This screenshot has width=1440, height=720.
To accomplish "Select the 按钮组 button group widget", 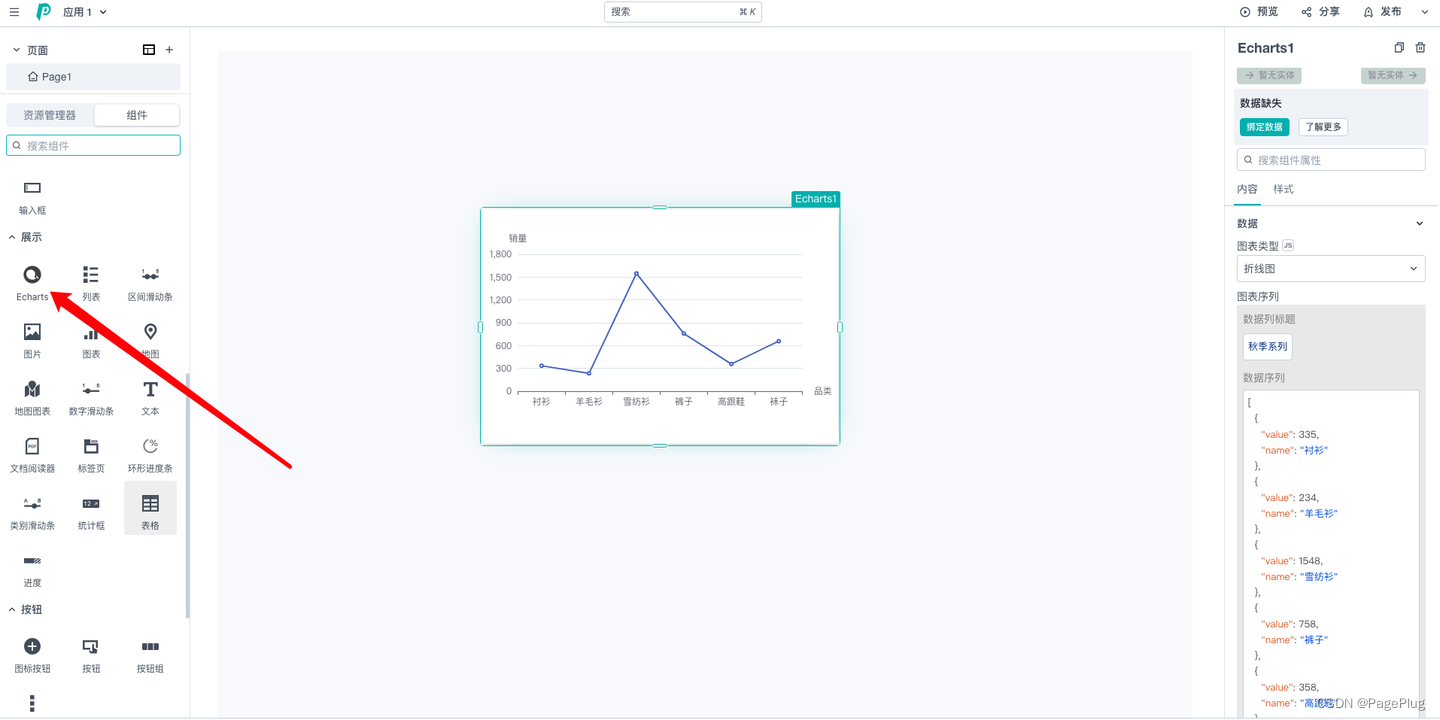I will (150, 655).
